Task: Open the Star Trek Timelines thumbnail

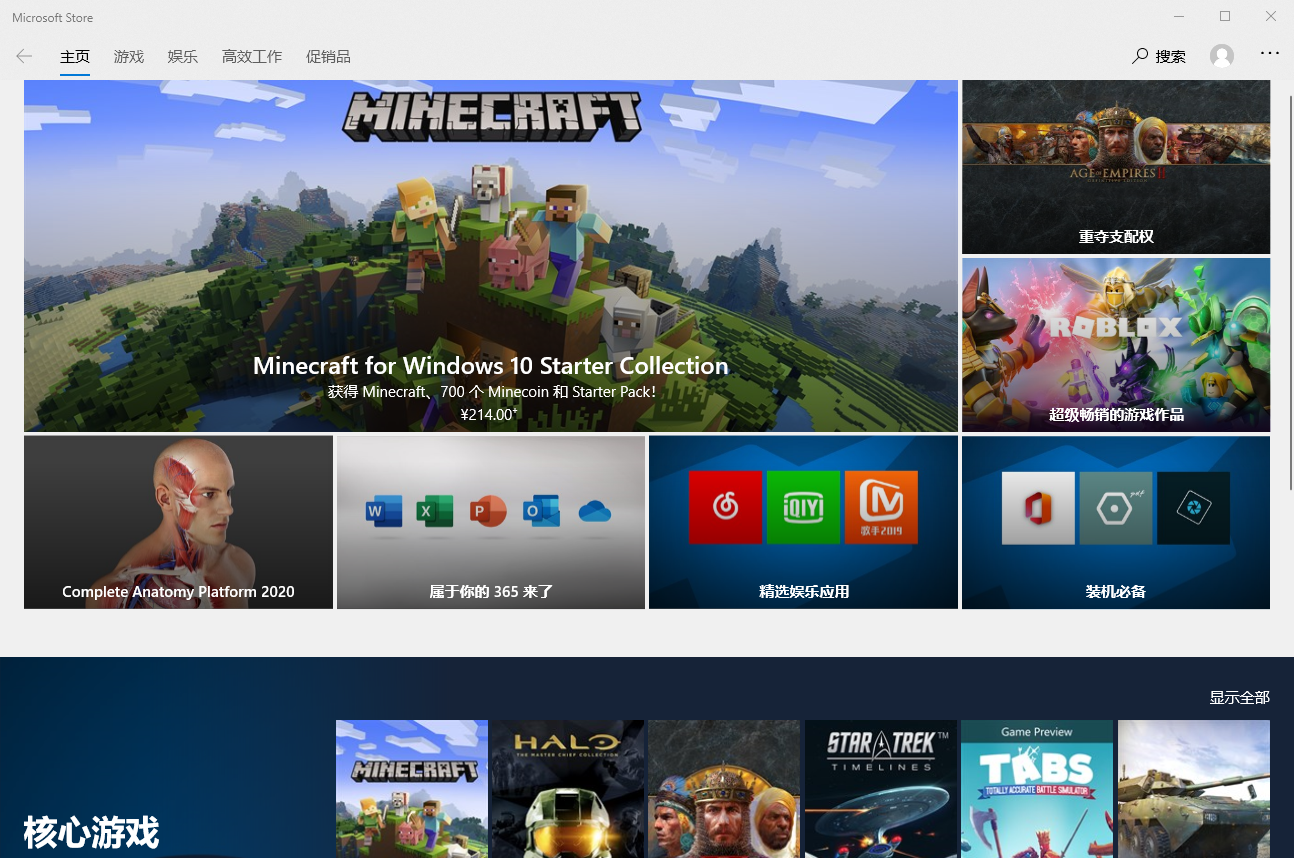Action: (x=881, y=789)
